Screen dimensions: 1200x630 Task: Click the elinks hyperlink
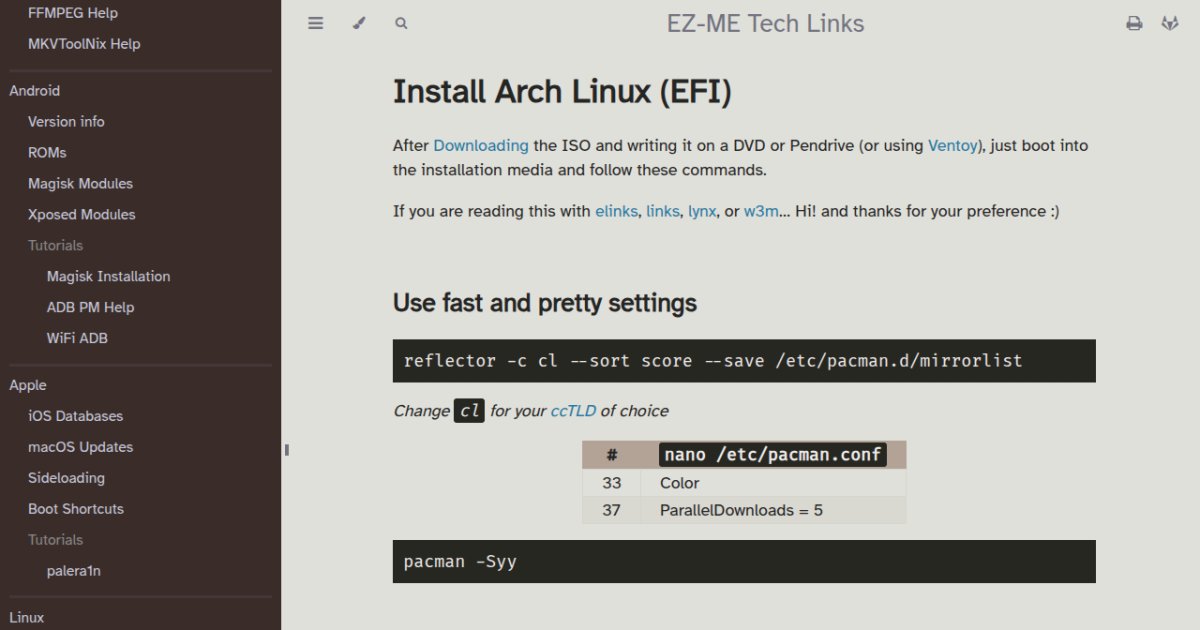pyautogui.click(x=616, y=211)
